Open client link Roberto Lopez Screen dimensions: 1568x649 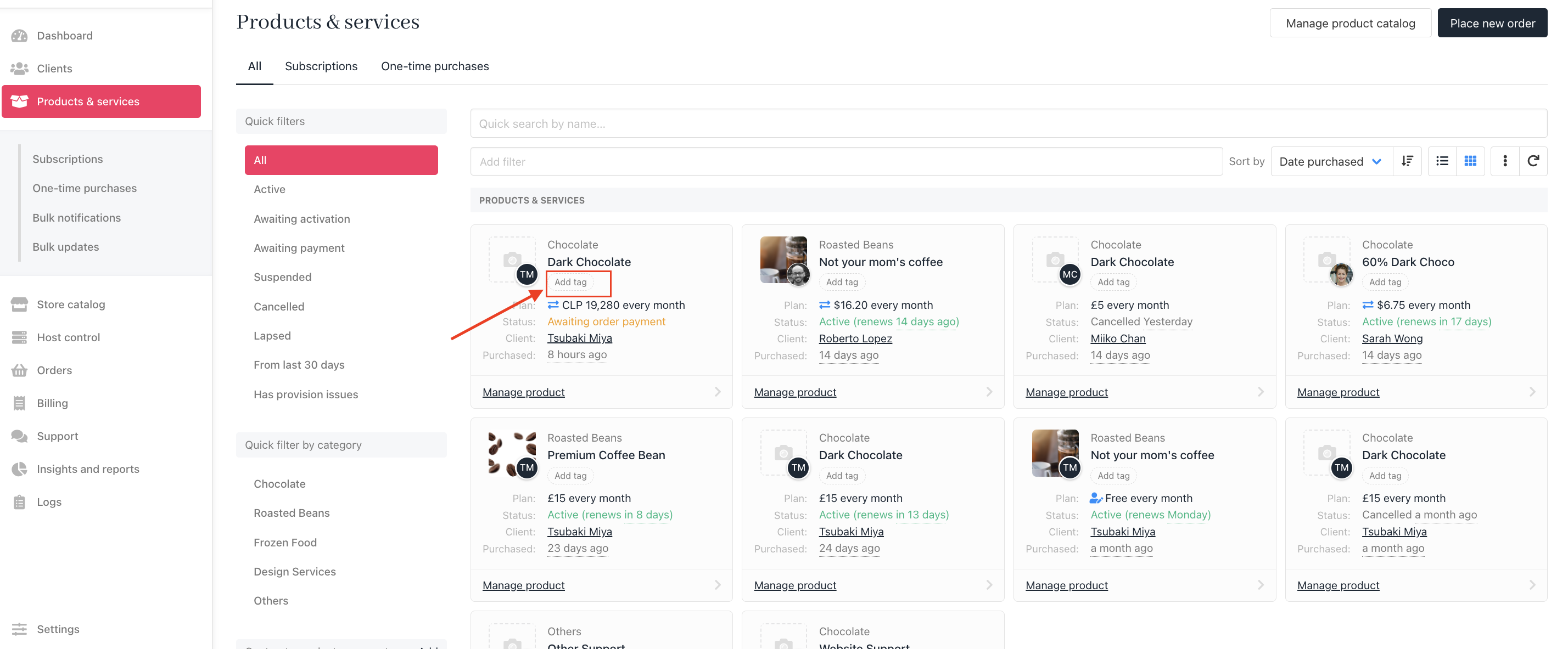[855, 338]
